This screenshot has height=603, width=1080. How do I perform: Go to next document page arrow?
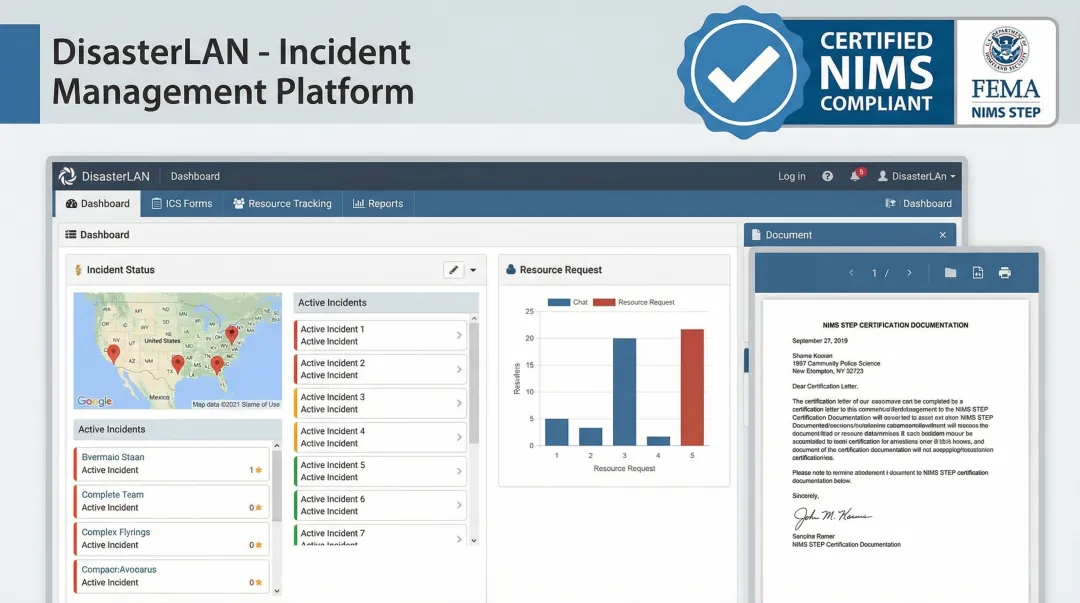click(909, 273)
